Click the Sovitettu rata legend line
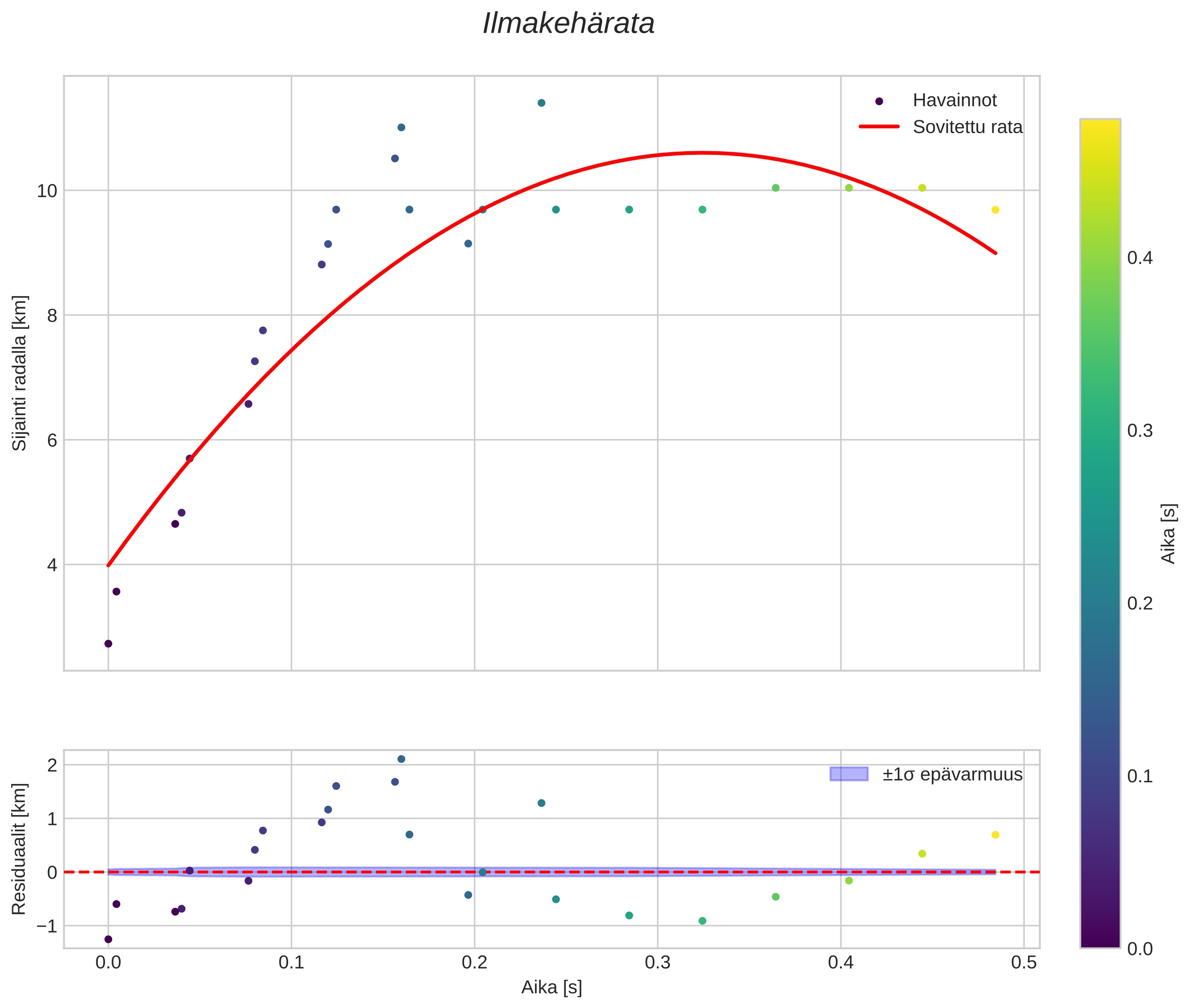 (879, 127)
